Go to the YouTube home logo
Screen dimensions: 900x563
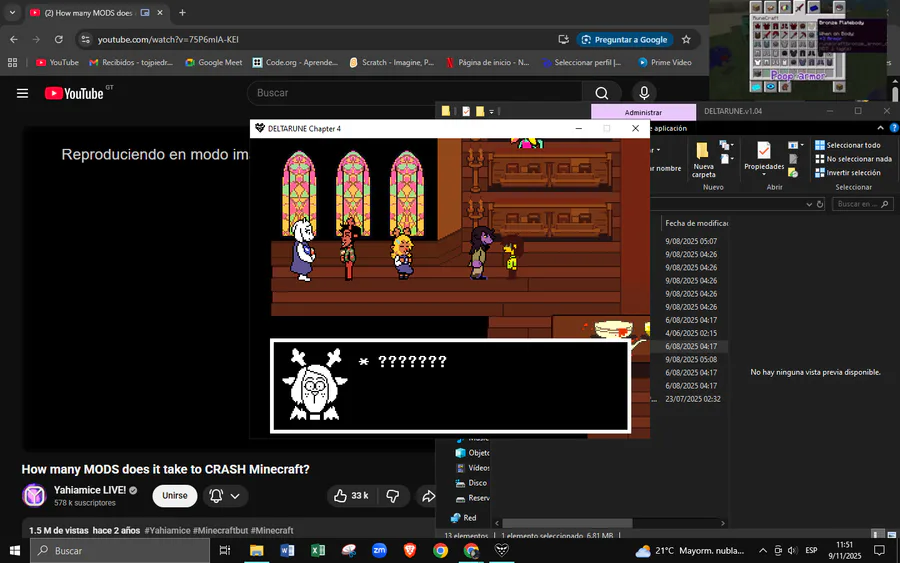tap(74, 93)
